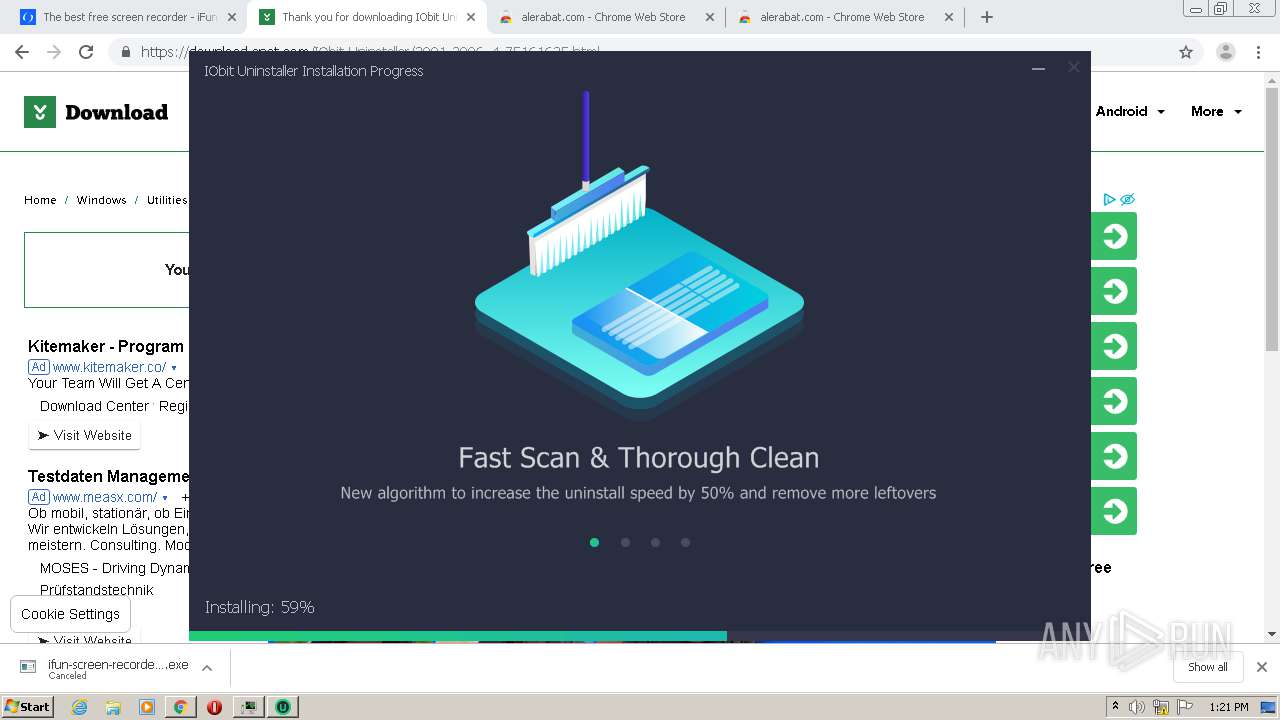Go to Windows breadcrumb
This screenshot has height=720, width=1280.
point(101,200)
